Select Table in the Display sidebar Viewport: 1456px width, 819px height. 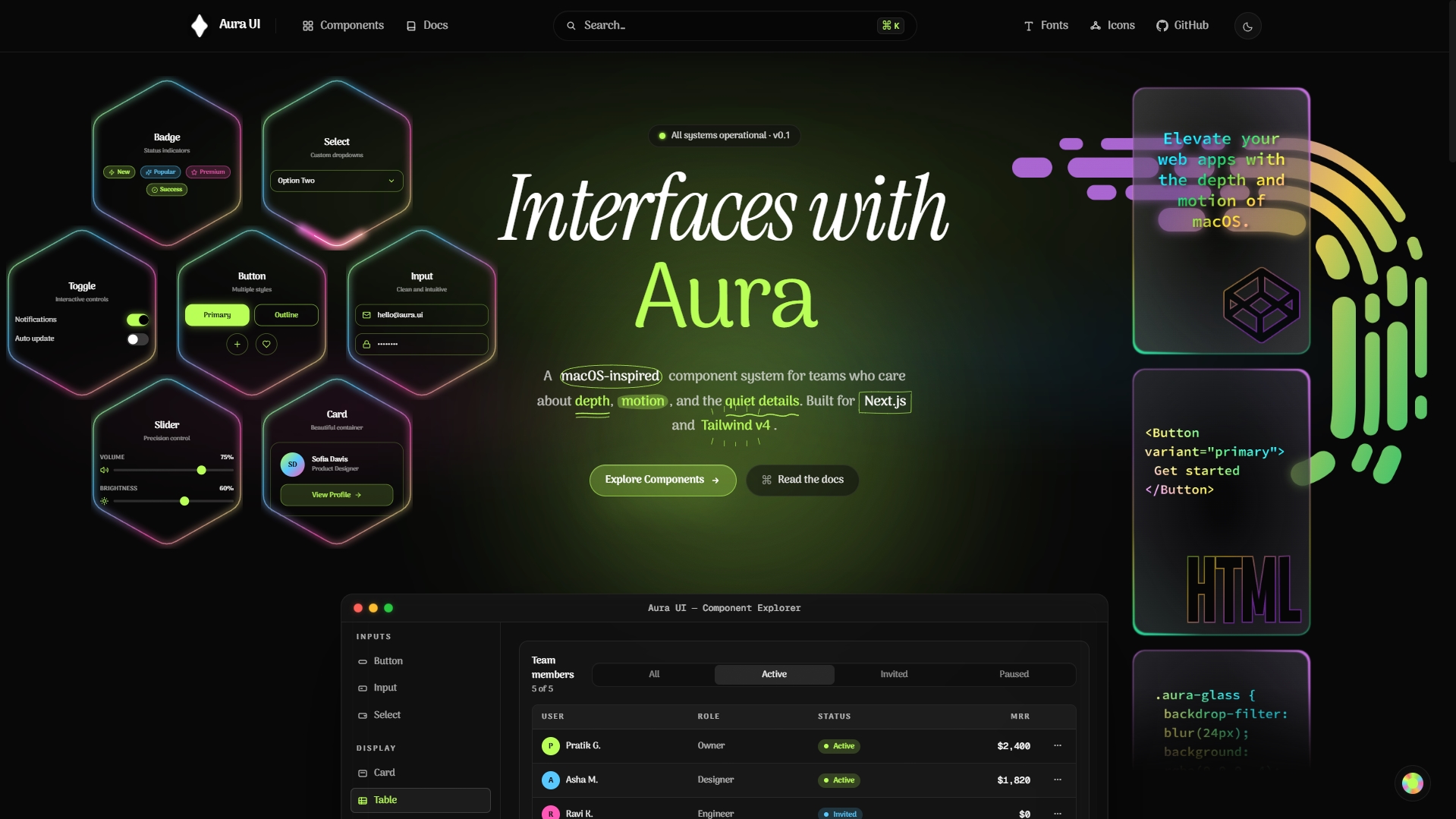(x=420, y=801)
